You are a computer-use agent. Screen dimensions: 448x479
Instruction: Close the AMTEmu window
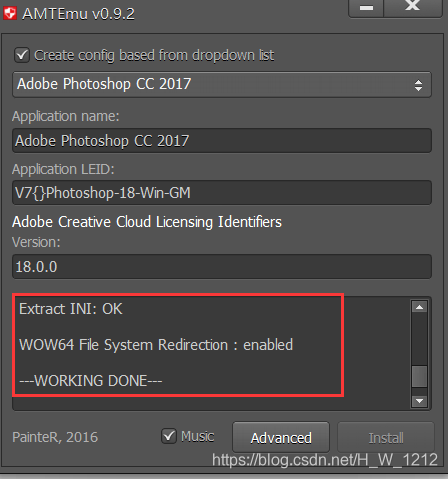pos(413,8)
